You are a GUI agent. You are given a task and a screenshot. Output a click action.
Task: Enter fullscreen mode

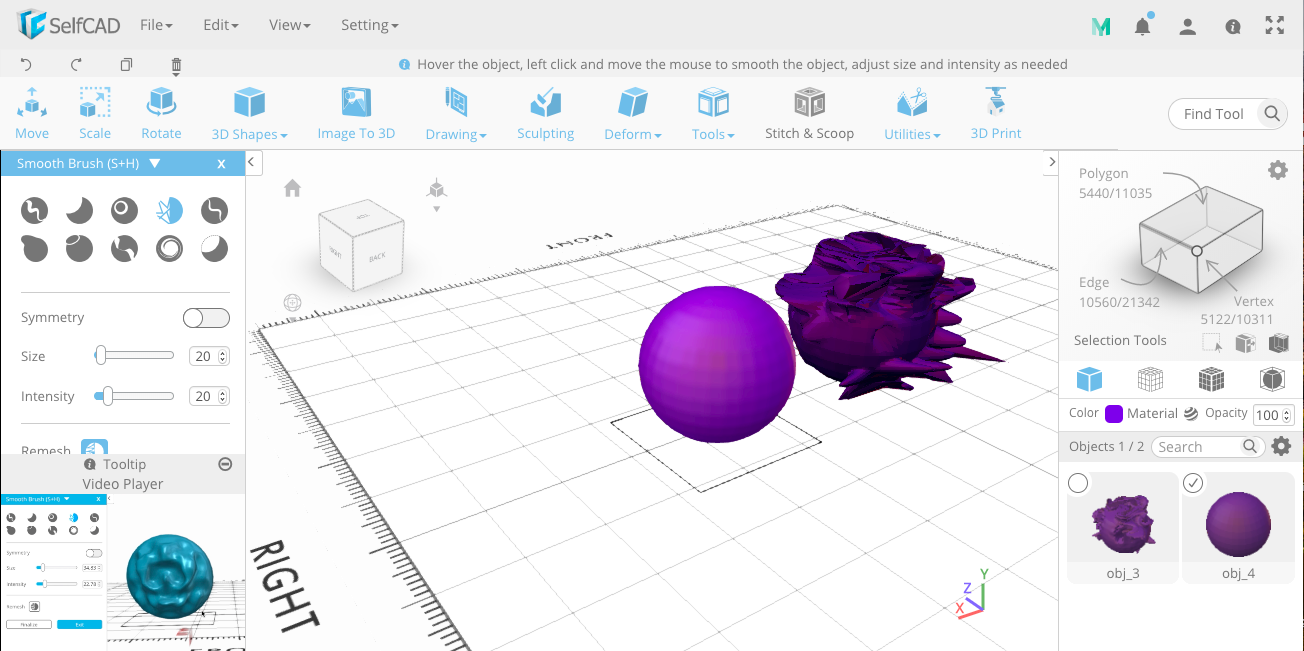point(1275,26)
